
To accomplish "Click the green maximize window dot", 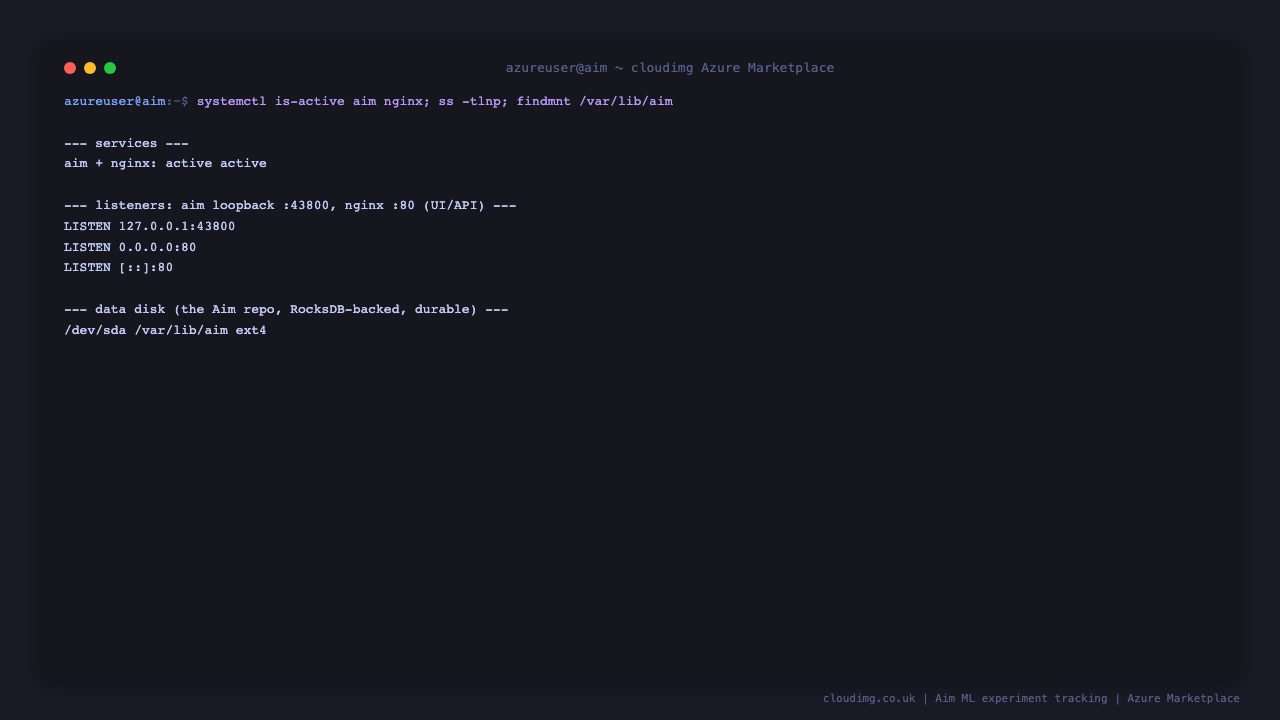I will pos(110,68).
